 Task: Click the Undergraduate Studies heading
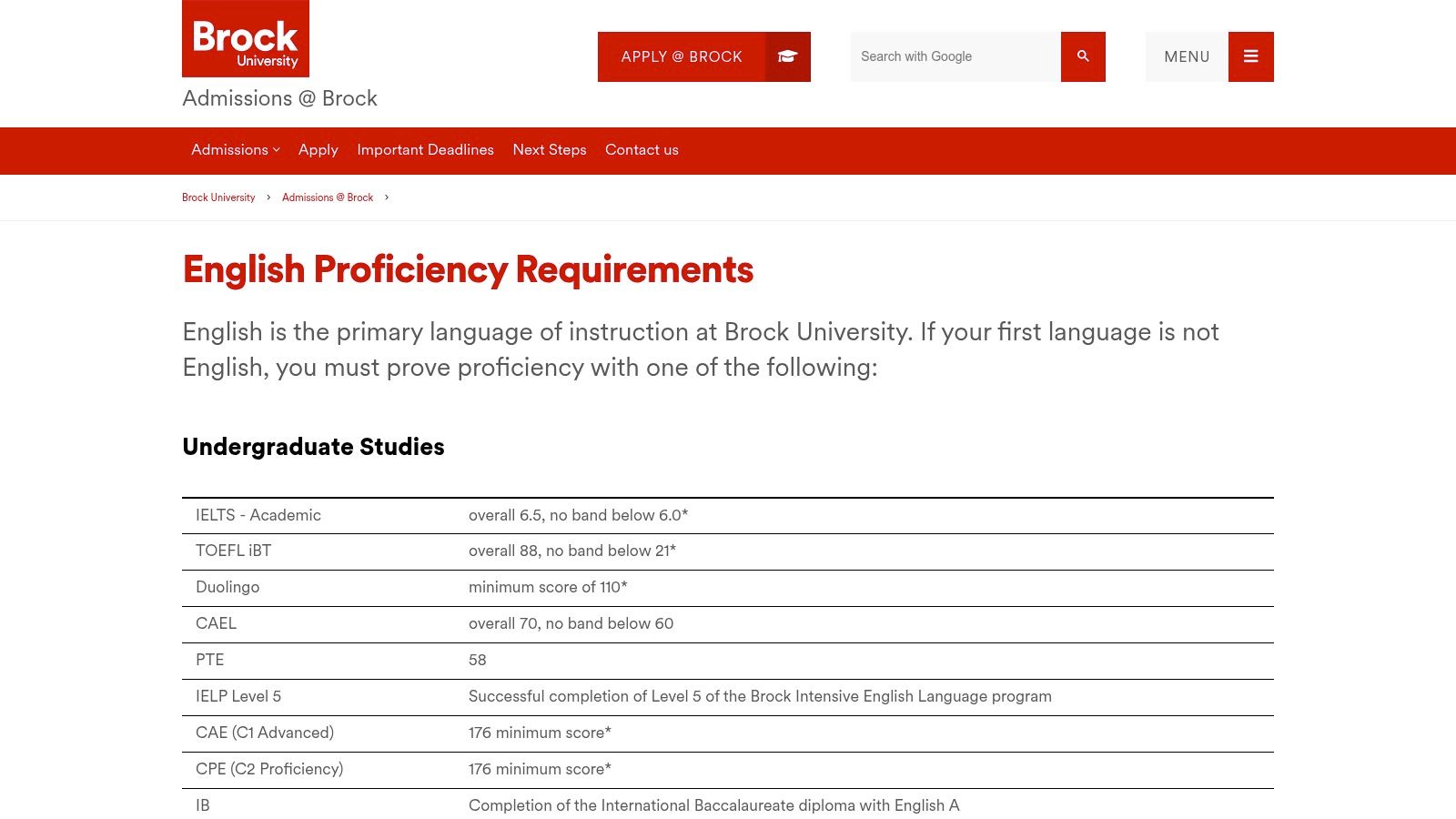point(313,447)
